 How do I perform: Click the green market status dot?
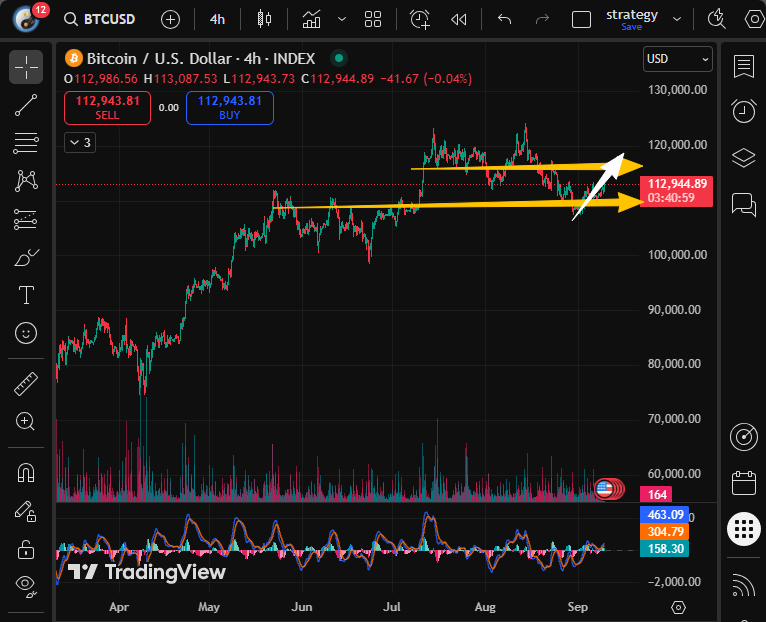339,59
